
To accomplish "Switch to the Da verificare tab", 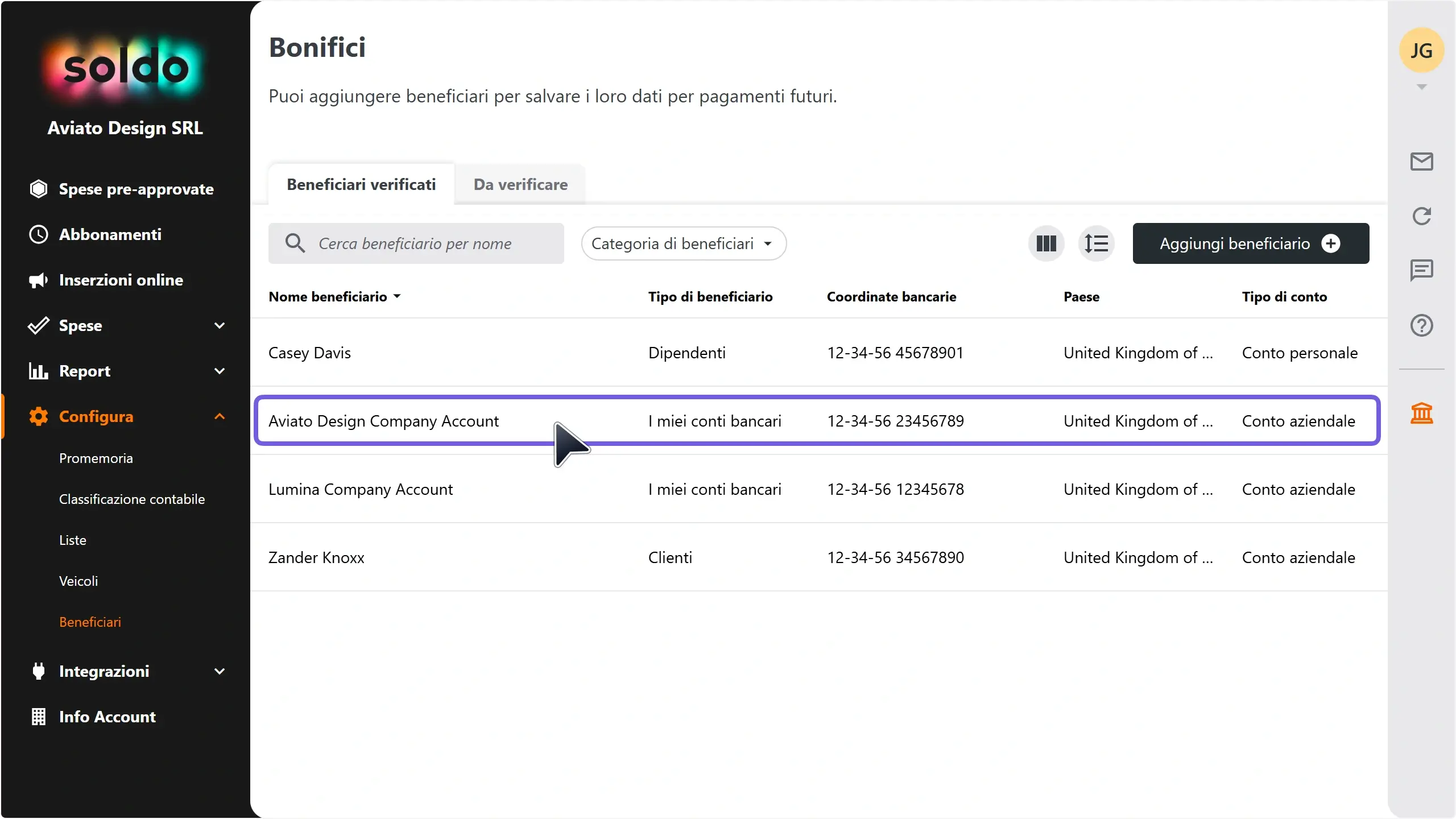I will click(x=520, y=184).
